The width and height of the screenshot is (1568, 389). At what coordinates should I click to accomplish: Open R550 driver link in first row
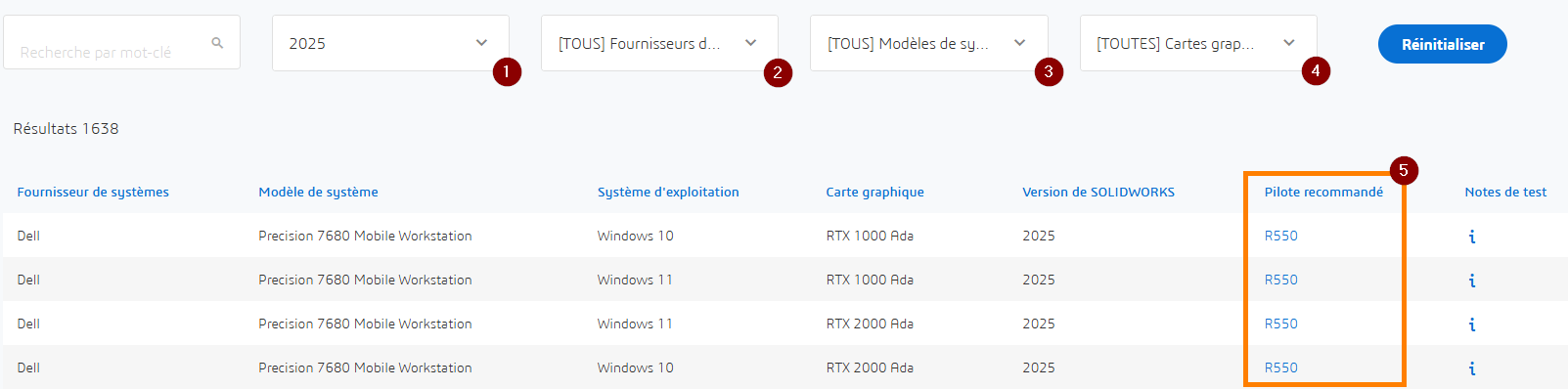point(1280,236)
